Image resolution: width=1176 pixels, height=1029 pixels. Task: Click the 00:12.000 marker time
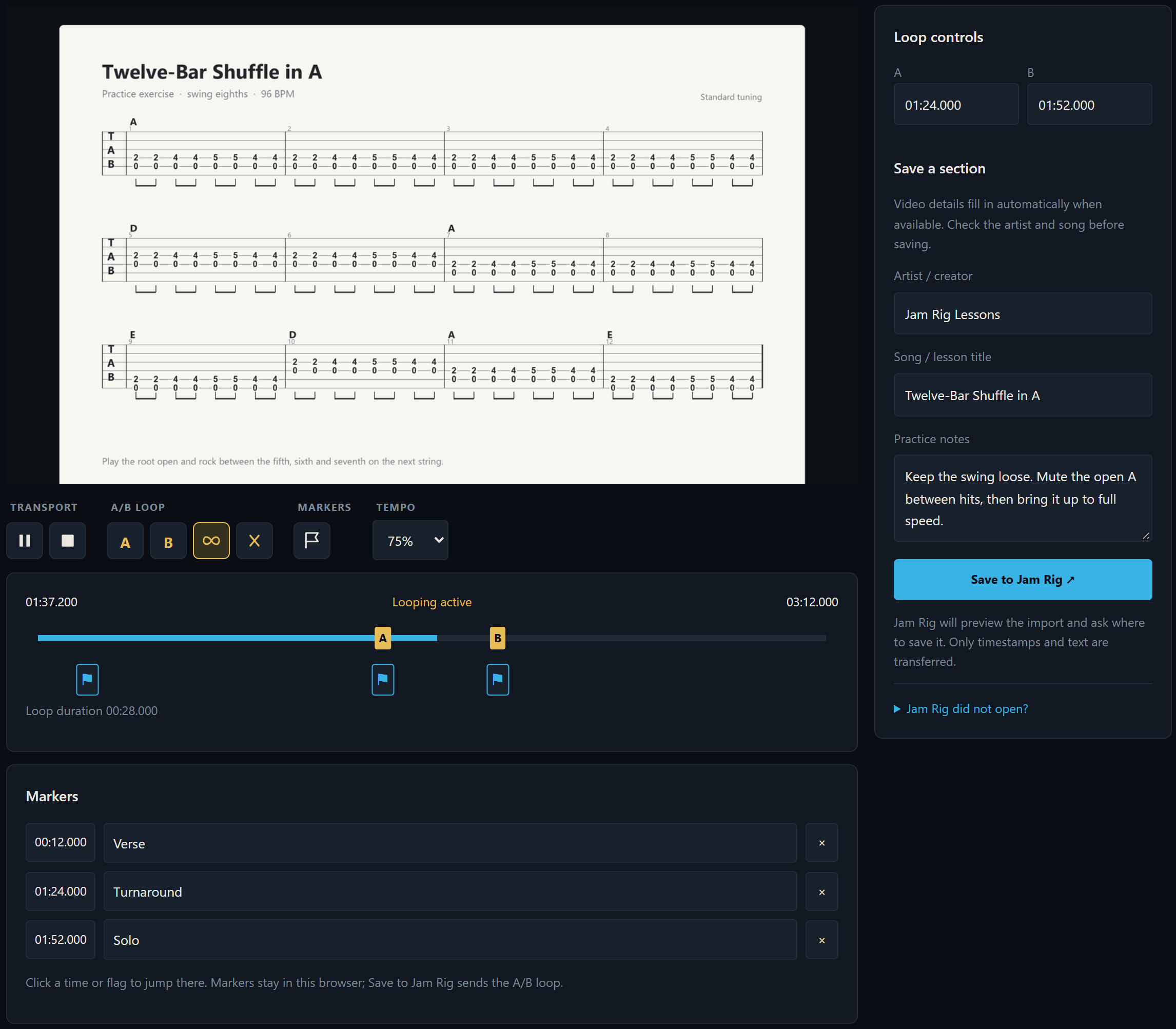(x=61, y=842)
